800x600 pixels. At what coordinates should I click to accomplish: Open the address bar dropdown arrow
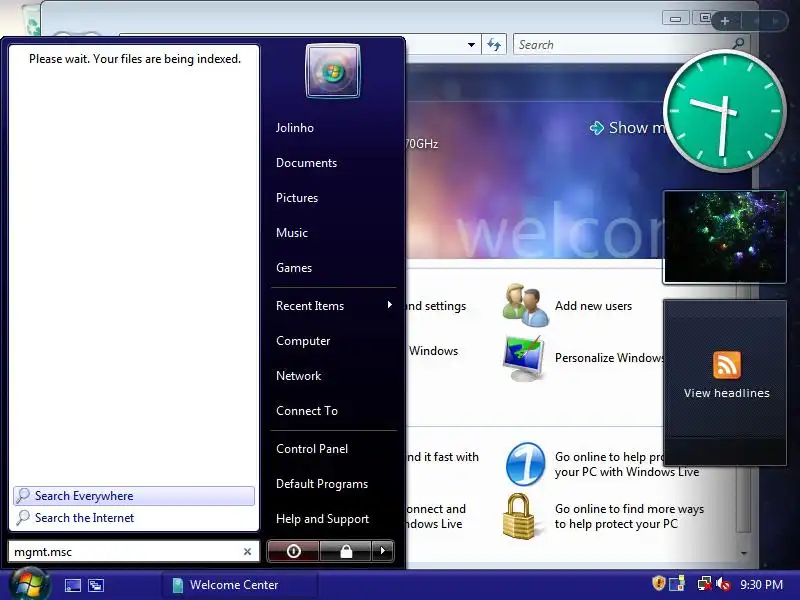(x=471, y=45)
